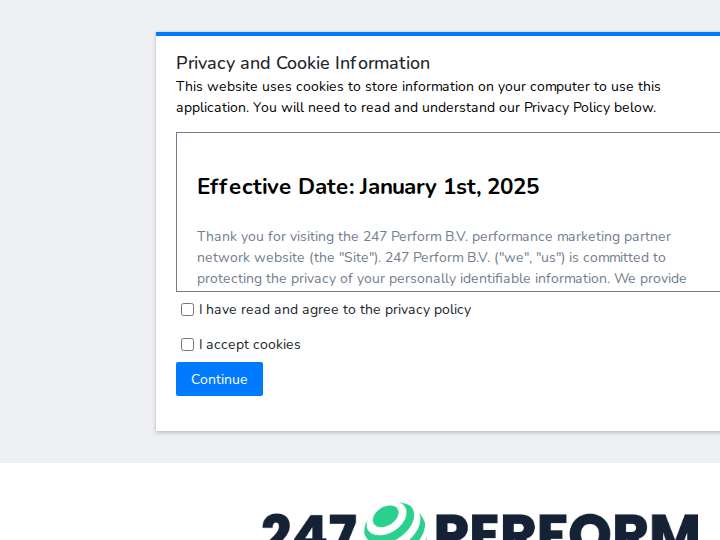Click the "network website (the "Site")" policy line

[x=287, y=258]
